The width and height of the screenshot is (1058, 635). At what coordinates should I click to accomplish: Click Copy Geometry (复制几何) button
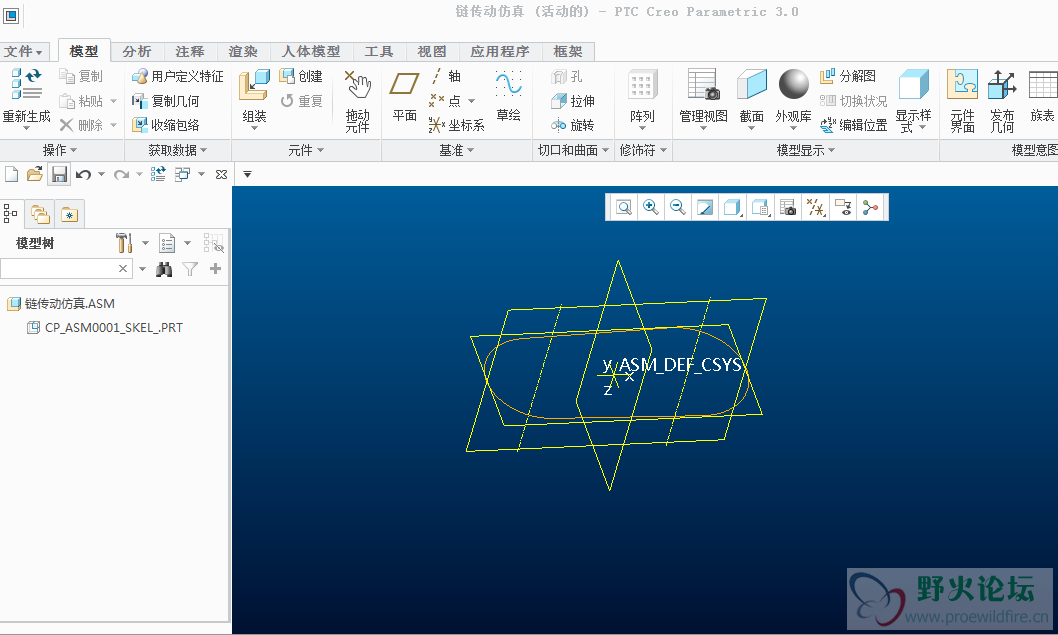pos(165,101)
